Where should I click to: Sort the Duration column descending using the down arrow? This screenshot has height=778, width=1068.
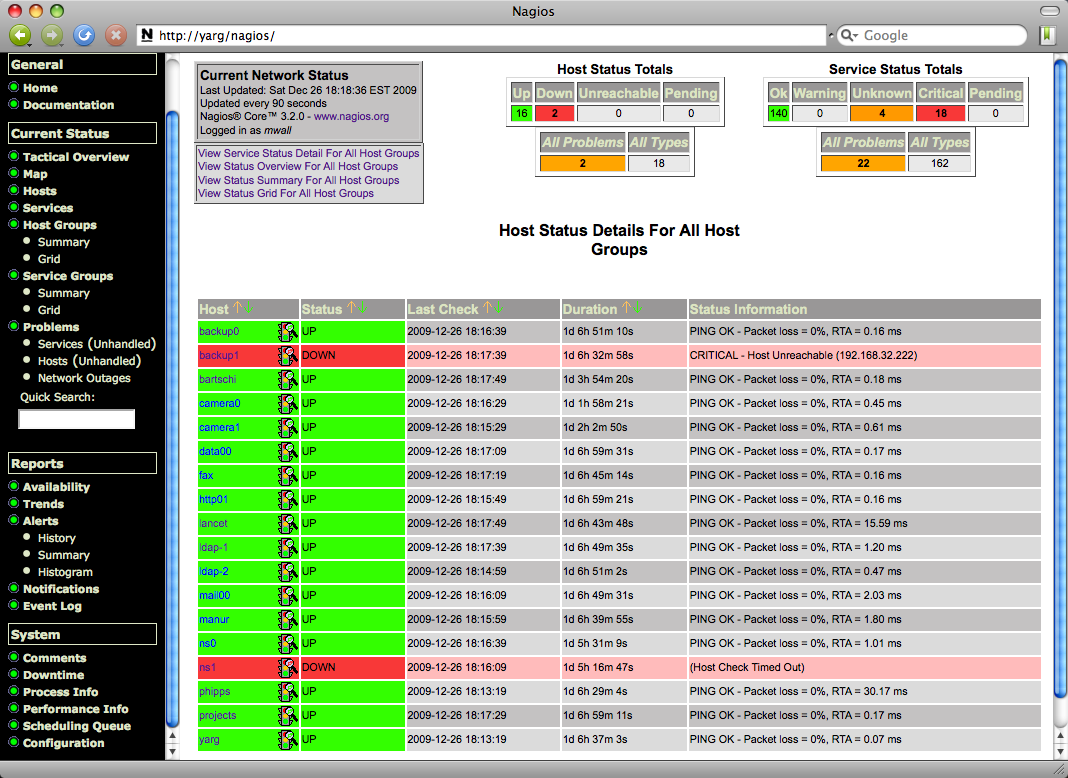click(637, 309)
